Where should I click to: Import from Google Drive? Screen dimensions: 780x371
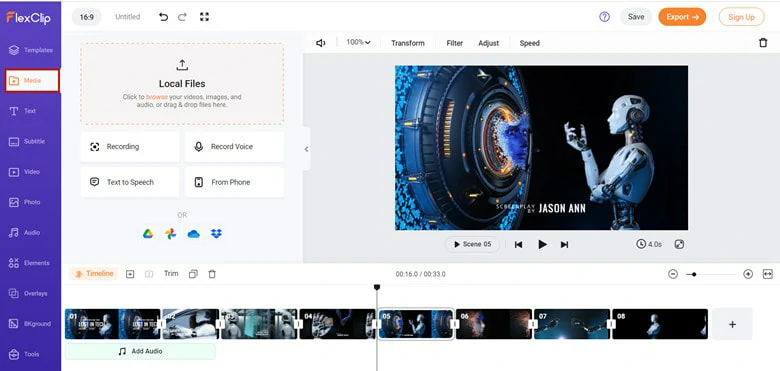148,234
